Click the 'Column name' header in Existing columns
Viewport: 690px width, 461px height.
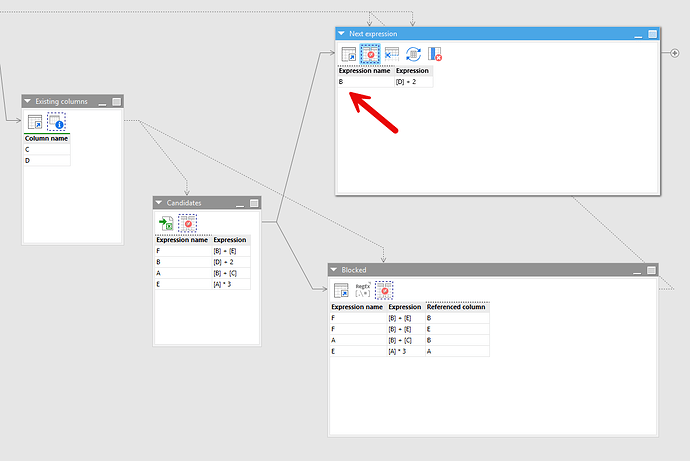coord(47,138)
